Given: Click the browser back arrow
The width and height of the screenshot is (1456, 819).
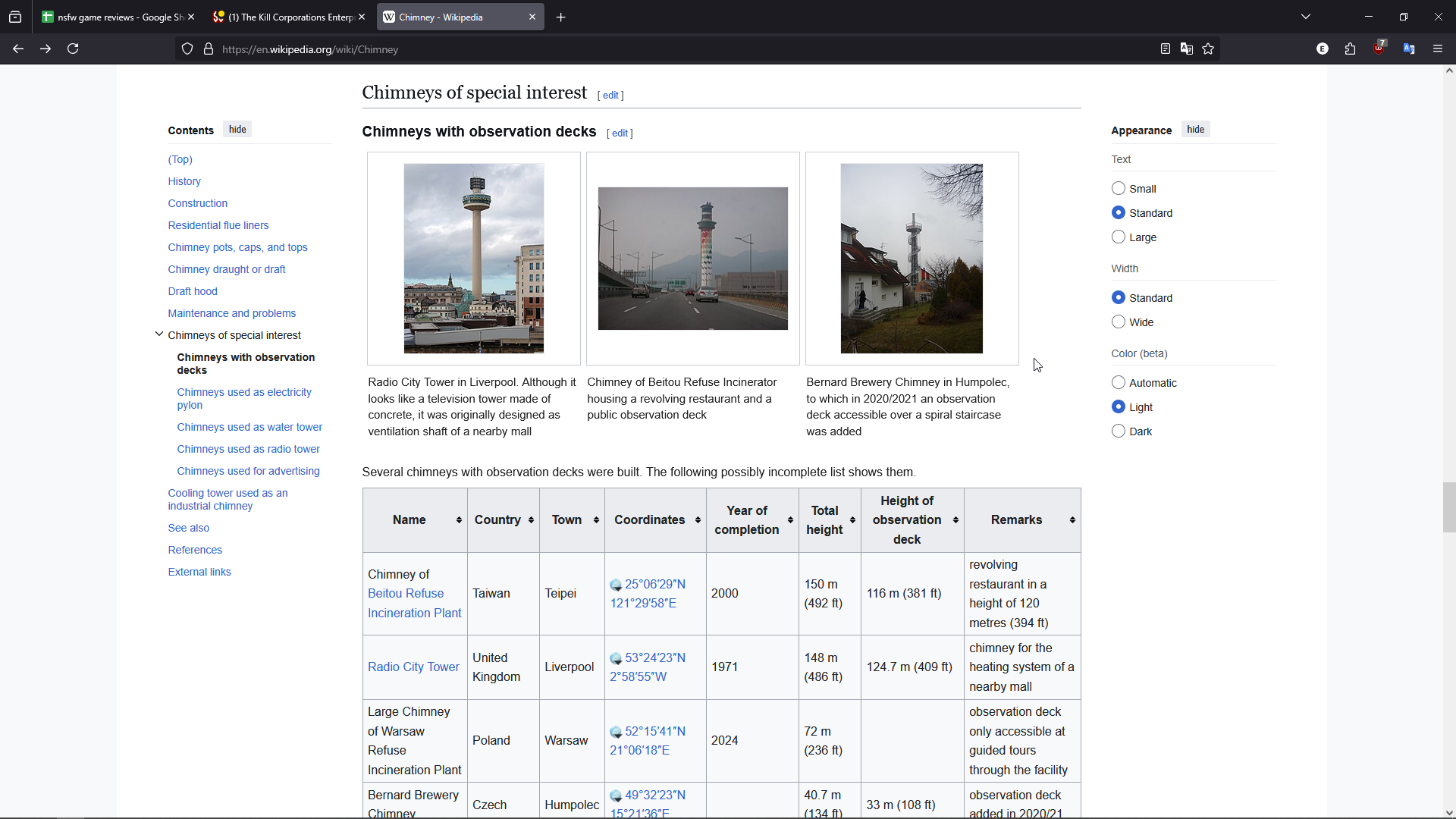Looking at the screenshot, I should pos(18,49).
